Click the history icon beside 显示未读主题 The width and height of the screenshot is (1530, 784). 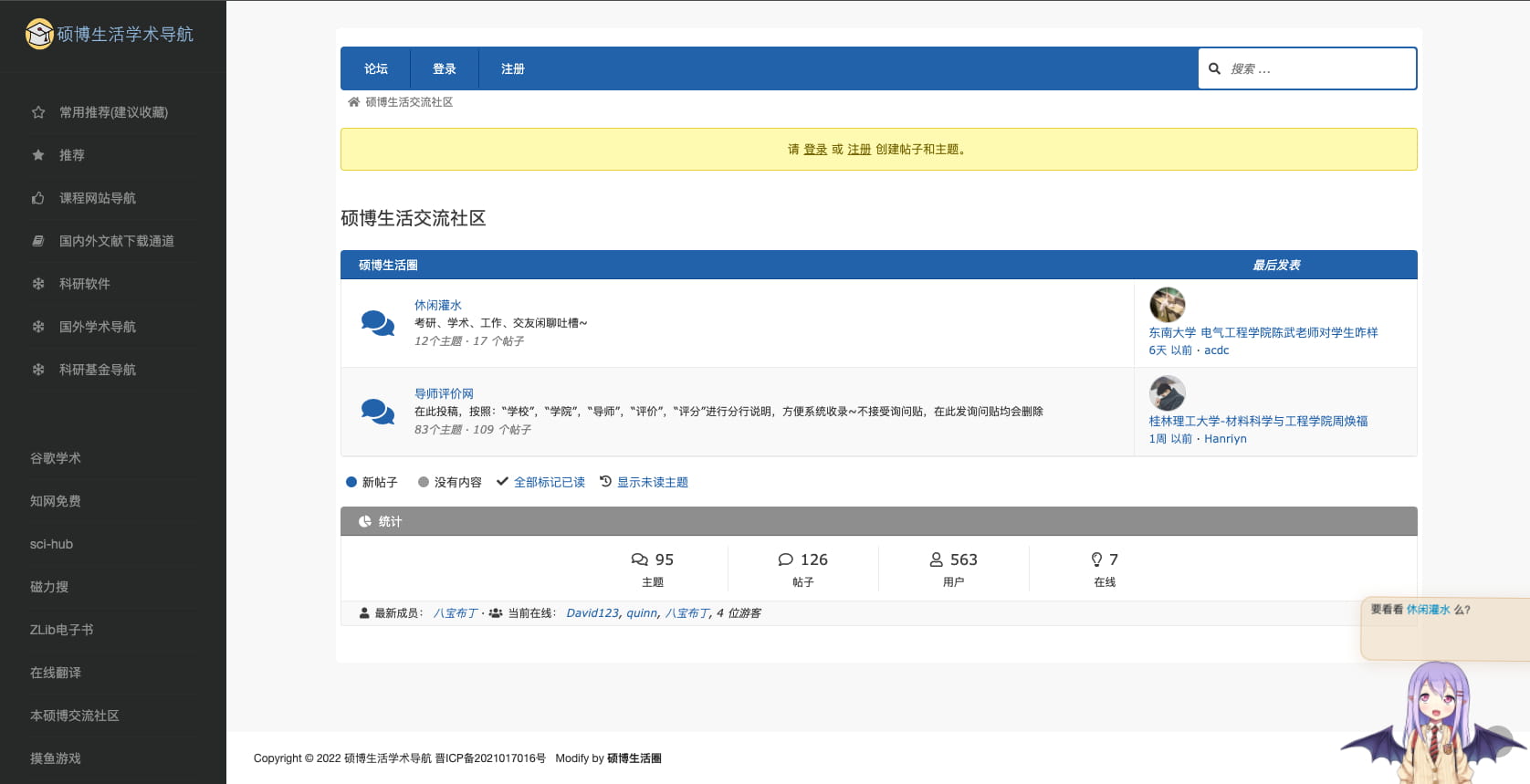pyautogui.click(x=605, y=482)
